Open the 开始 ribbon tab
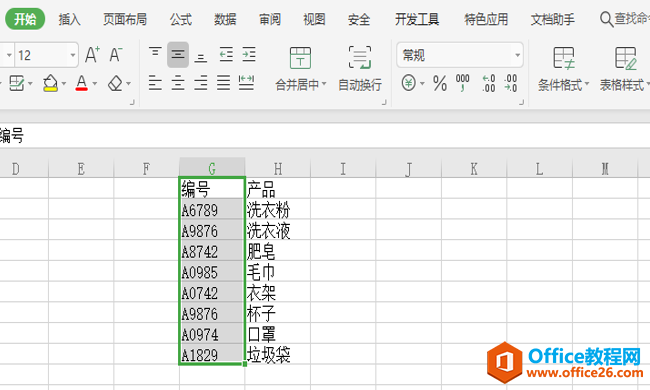650x390 pixels. [x=25, y=19]
